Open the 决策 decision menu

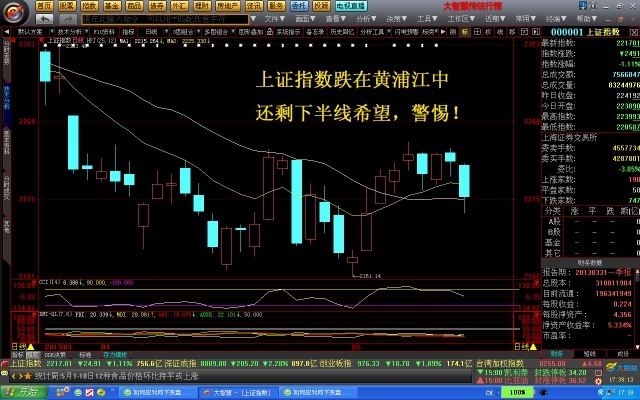397,19
